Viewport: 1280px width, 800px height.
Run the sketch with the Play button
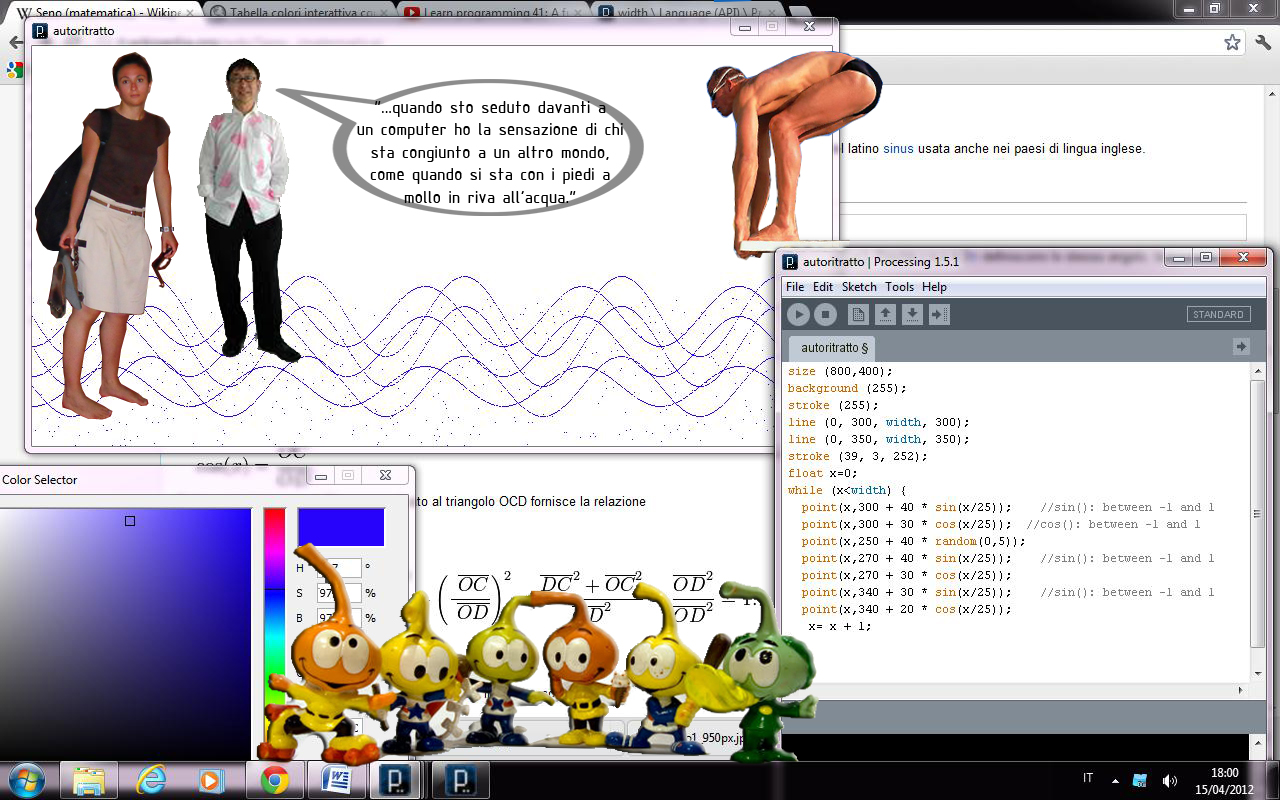(798, 315)
